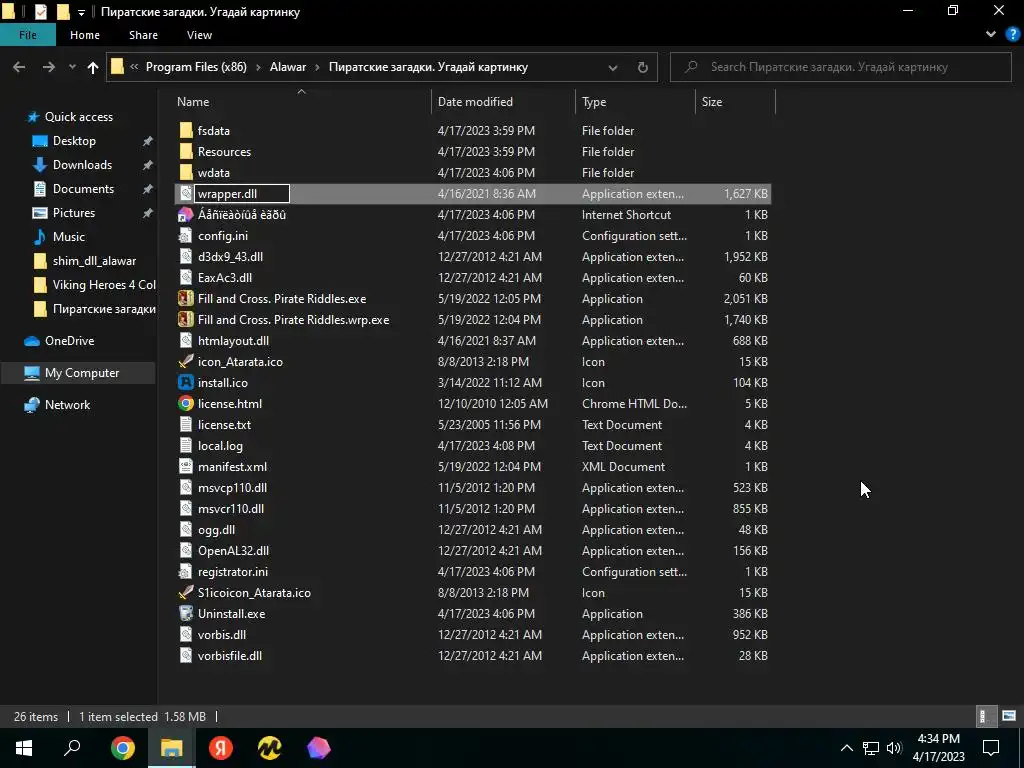Expand the ribbon chevron
Screen dimensions: 1024x768
coord(991,35)
